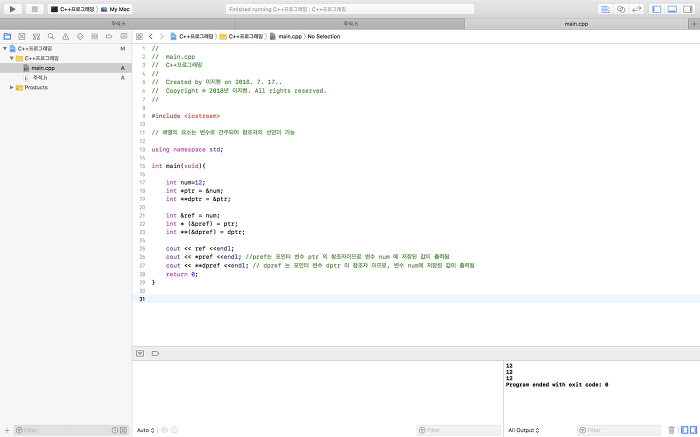Focus the variables view Filter field
Image resolution: width=700 pixels, height=437 pixels.
click(x=458, y=430)
